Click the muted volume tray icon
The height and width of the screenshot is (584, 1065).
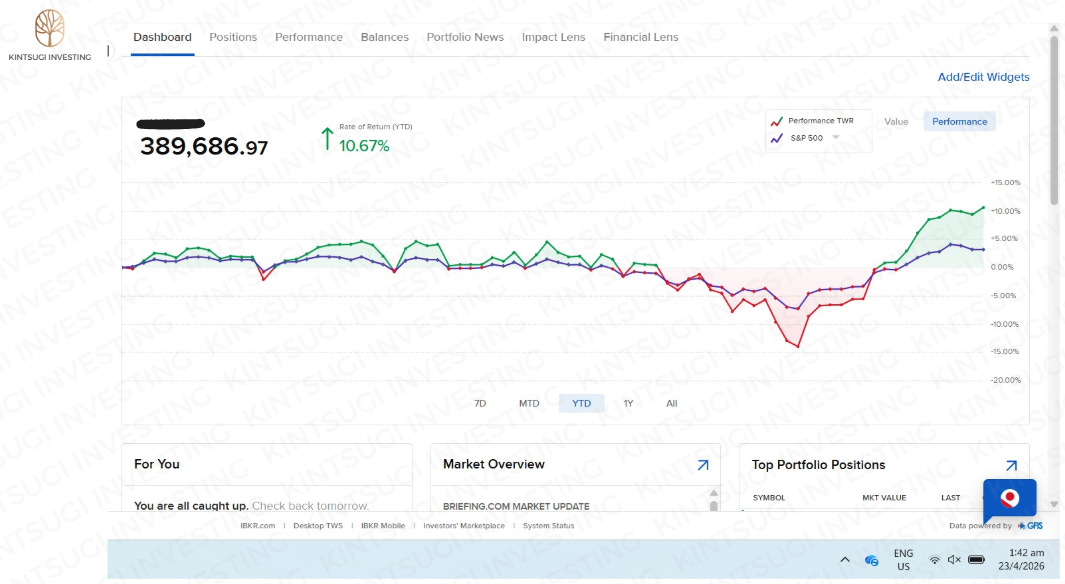pos(954,560)
